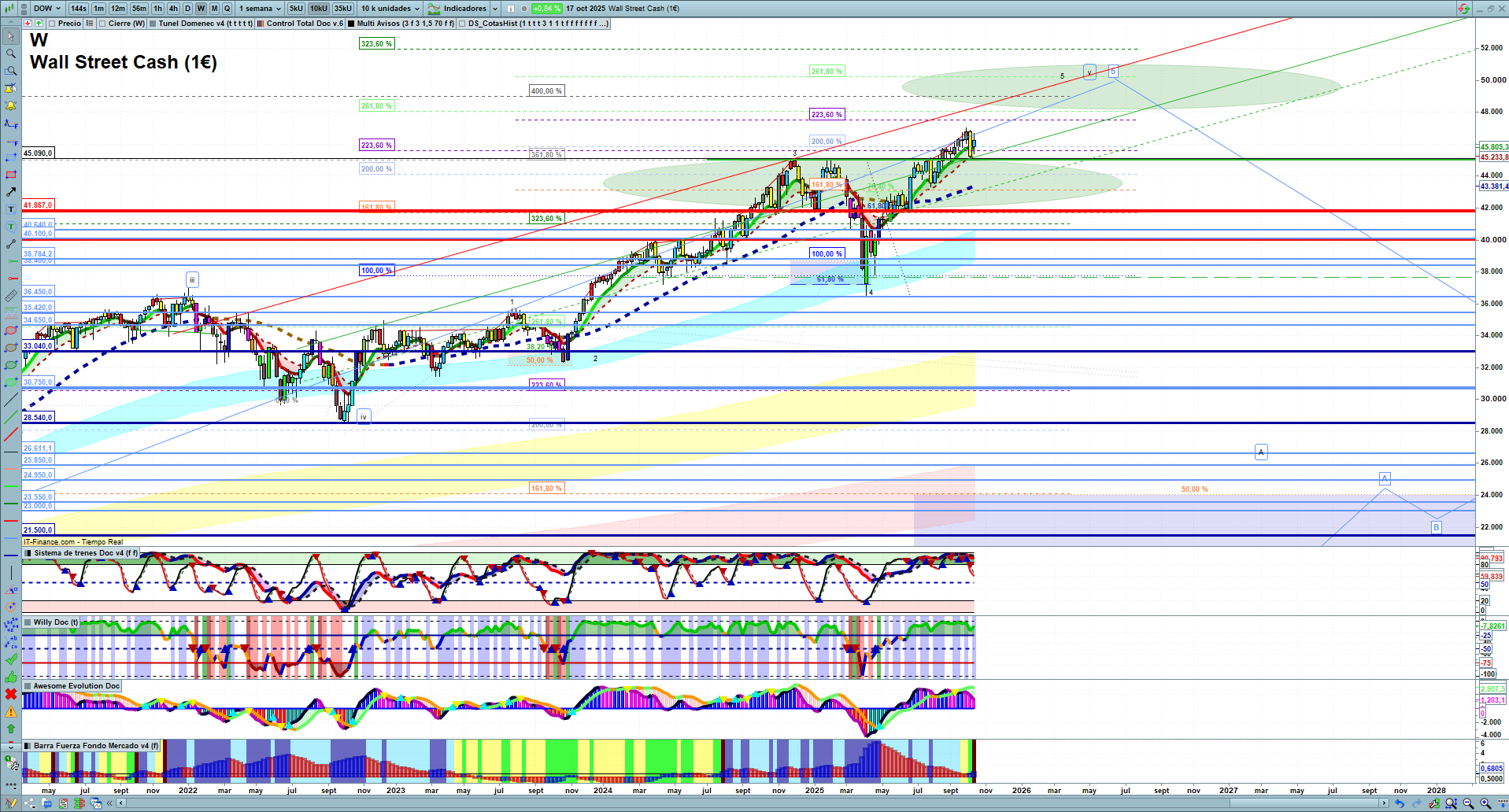Select the 12m timeframe button
This screenshot has width=1509, height=812.
pos(118,9)
